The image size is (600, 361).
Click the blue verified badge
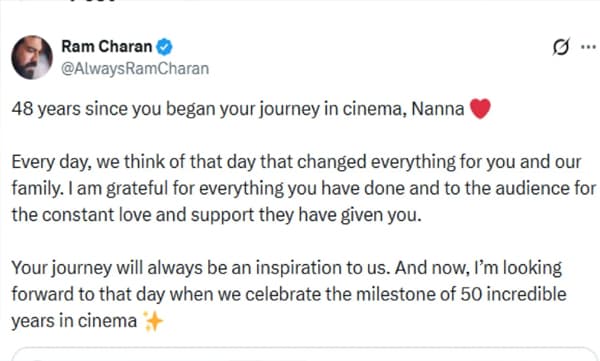165,47
